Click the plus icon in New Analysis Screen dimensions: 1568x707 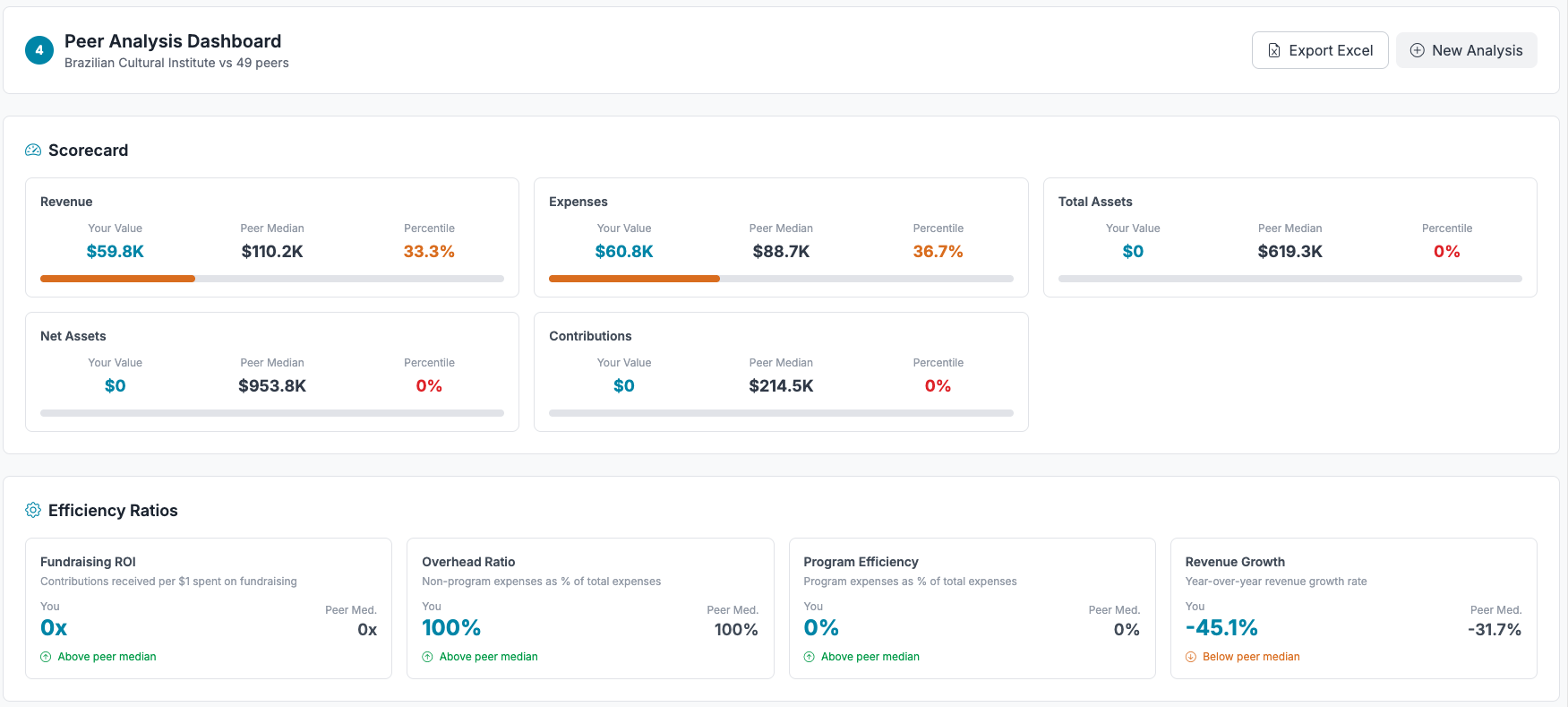[1417, 51]
